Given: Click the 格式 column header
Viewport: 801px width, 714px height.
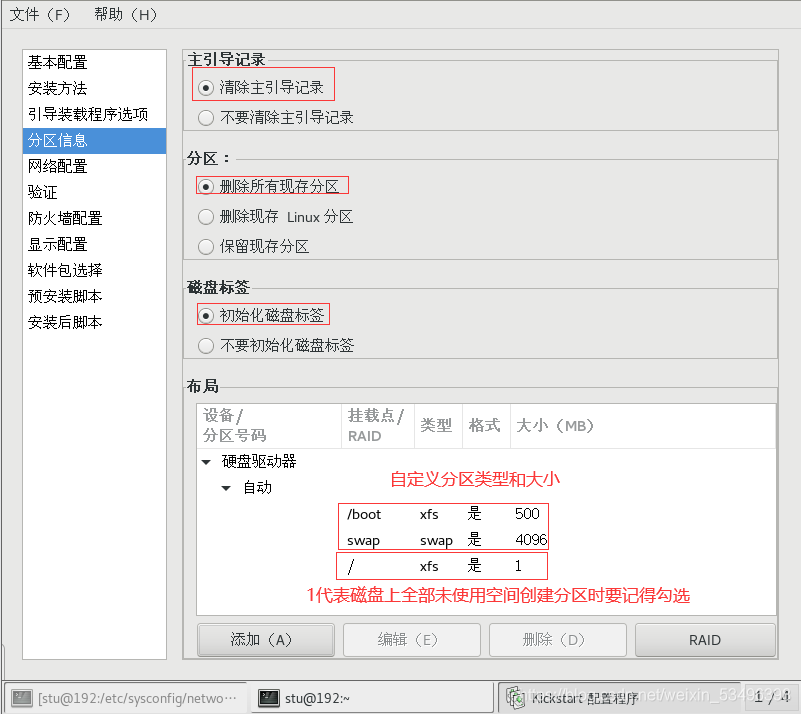Looking at the screenshot, I should [486, 426].
